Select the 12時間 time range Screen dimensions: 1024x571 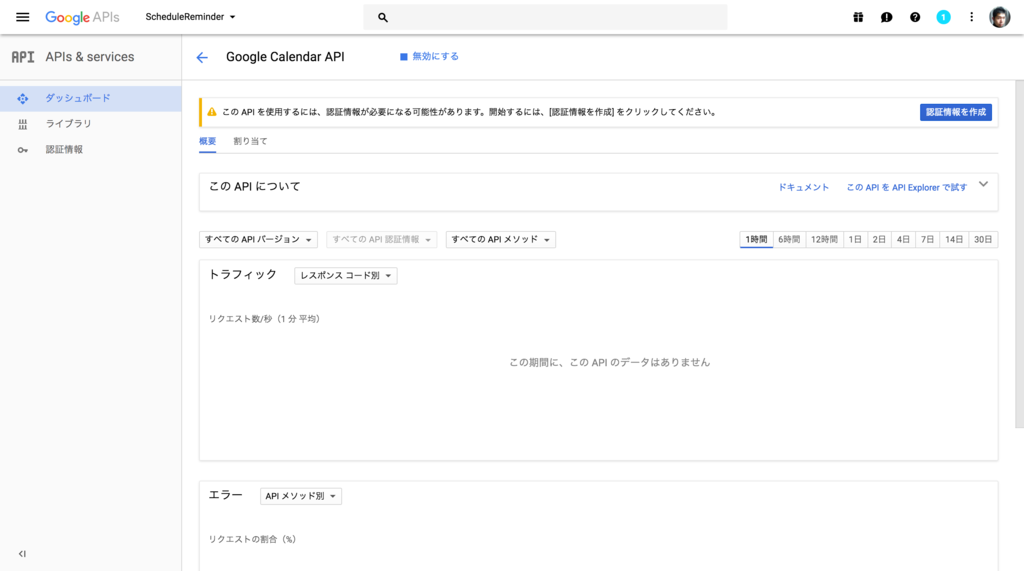point(824,240)
